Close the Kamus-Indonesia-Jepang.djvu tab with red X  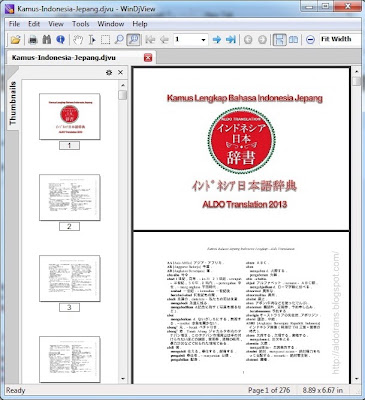(148, 58)
